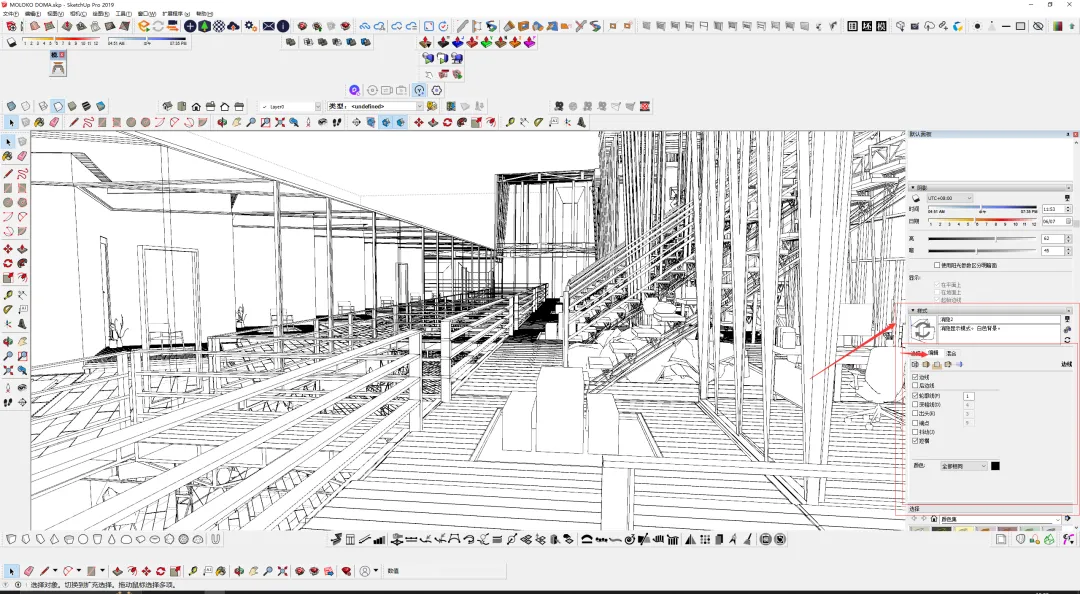Open the Layer0 layer dropdown
The width and height of the screenshot is (1080, 594).
click(291, 106)
